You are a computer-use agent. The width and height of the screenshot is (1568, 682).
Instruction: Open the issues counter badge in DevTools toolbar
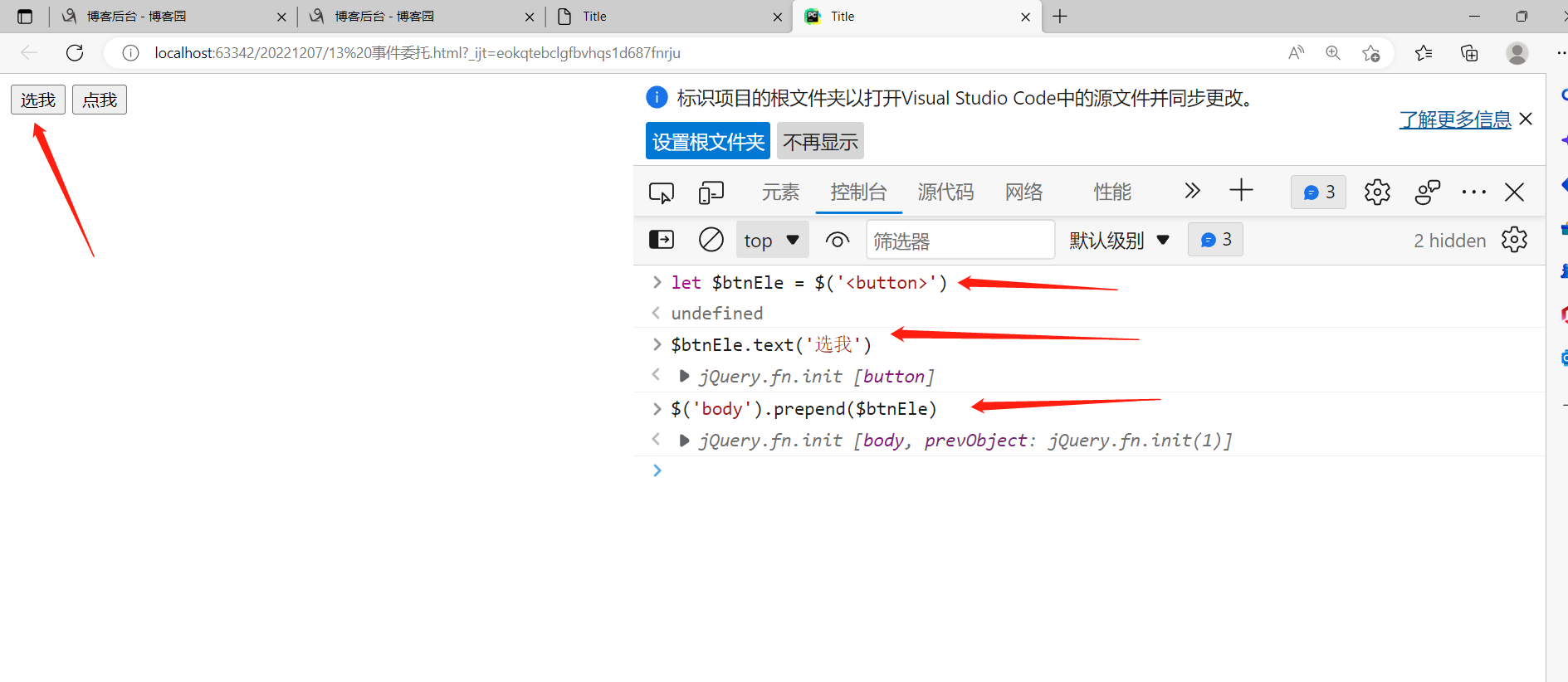tap(1318, 192)
